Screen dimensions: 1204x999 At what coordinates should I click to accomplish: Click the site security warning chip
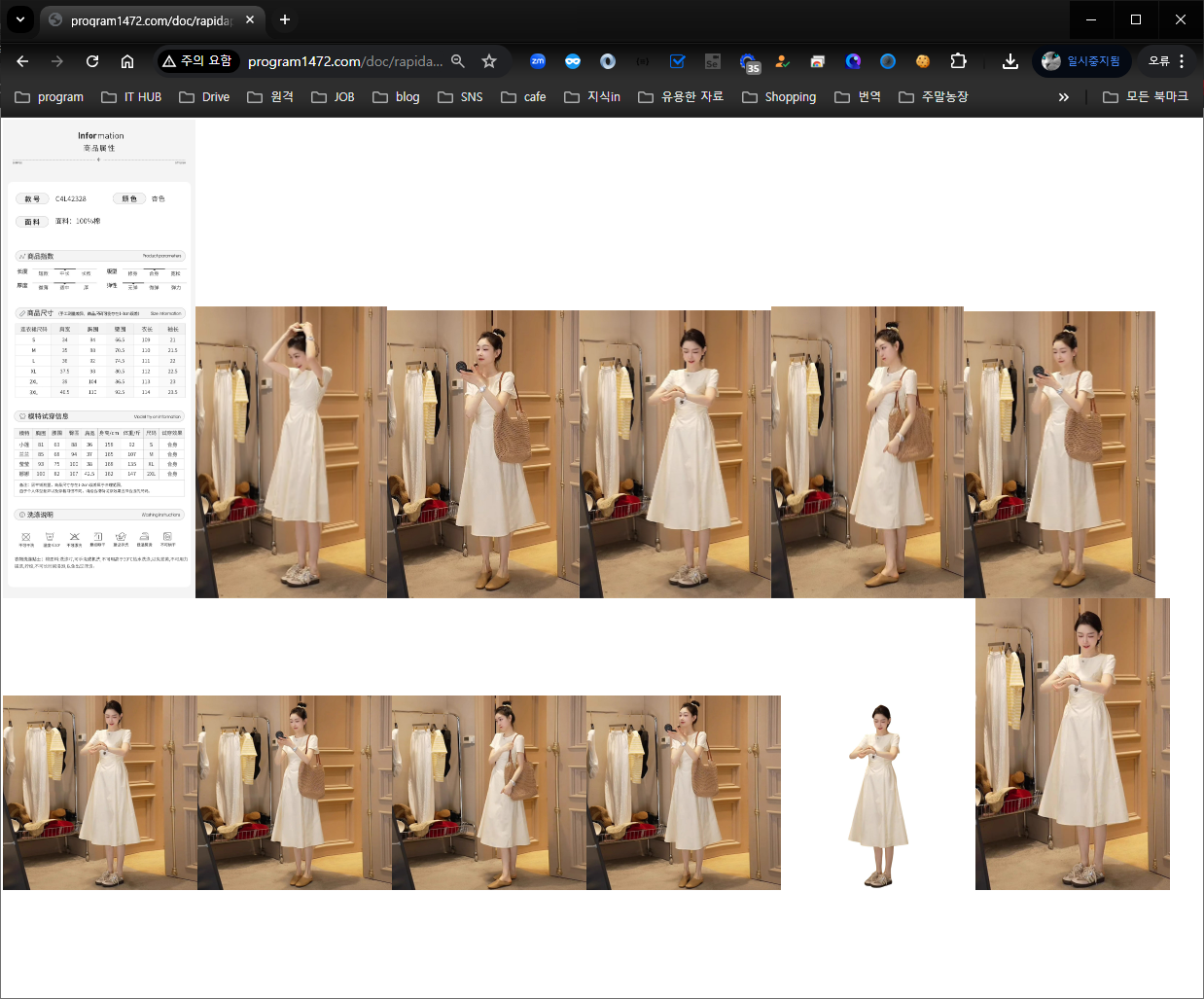coord(197,61)
